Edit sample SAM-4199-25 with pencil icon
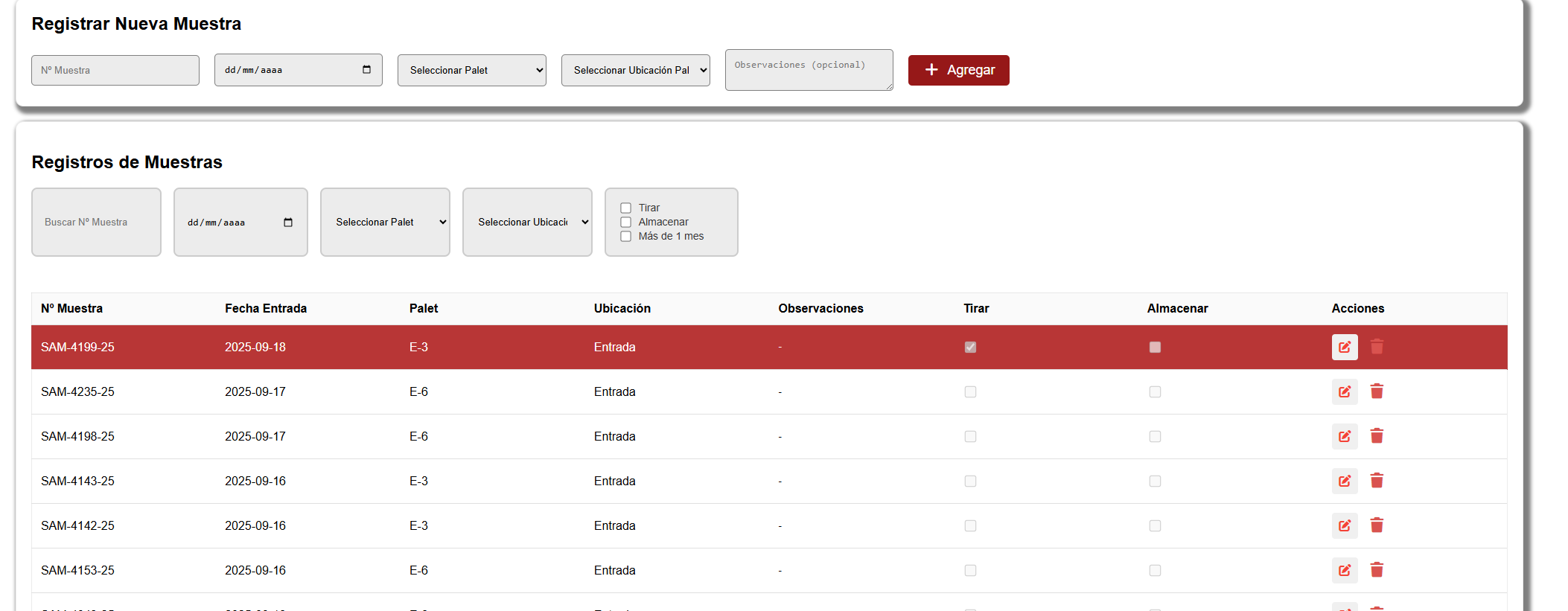The image size is (1568, 611). (1345, 347)
